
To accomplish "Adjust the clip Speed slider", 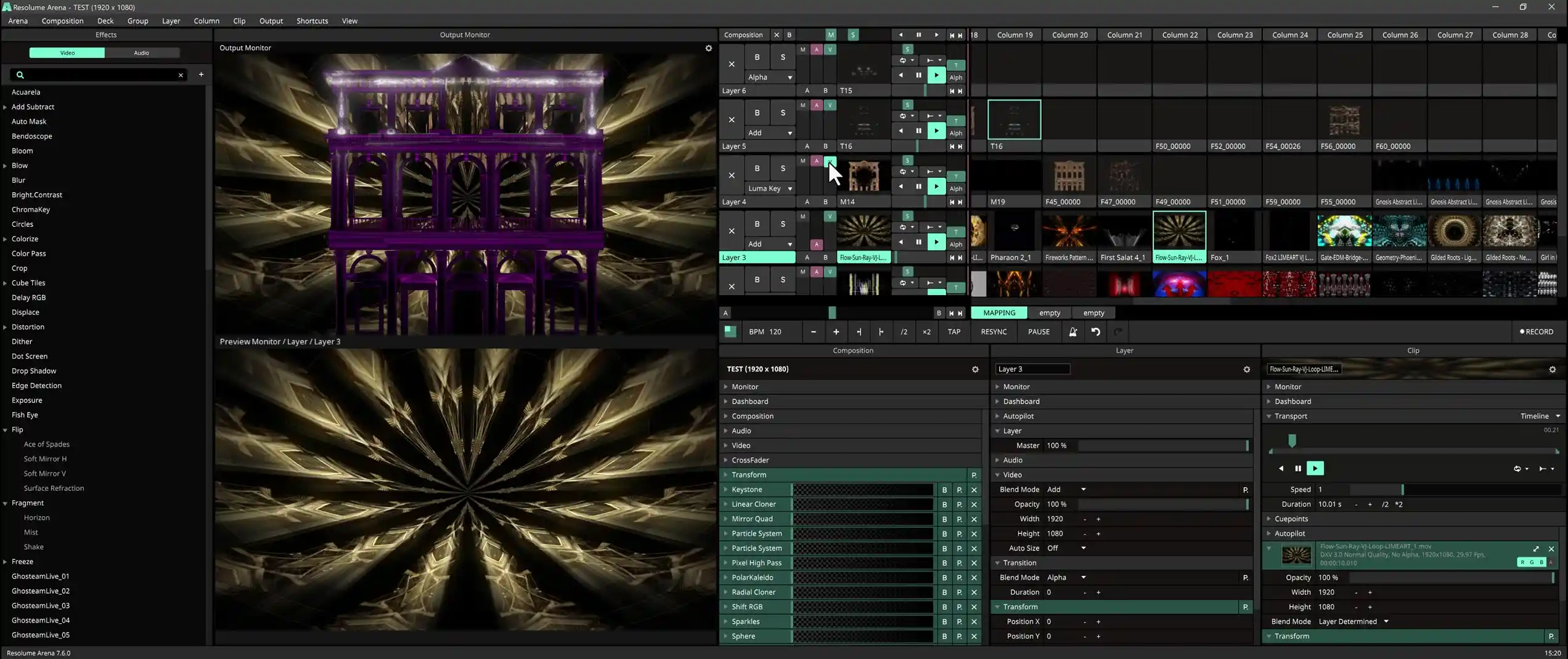I will click(1455, 490).
